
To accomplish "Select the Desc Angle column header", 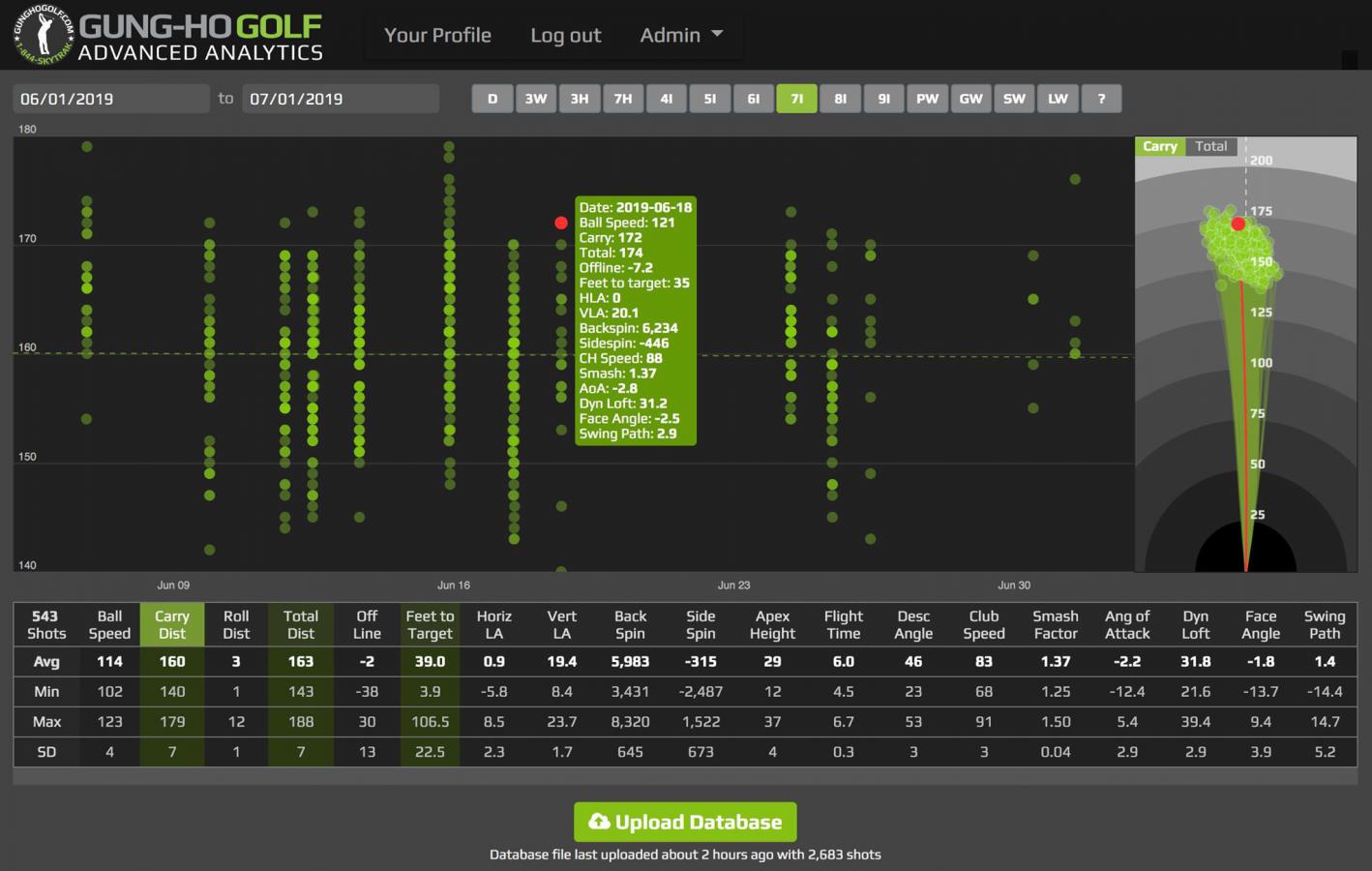I will tap(913, 624).
